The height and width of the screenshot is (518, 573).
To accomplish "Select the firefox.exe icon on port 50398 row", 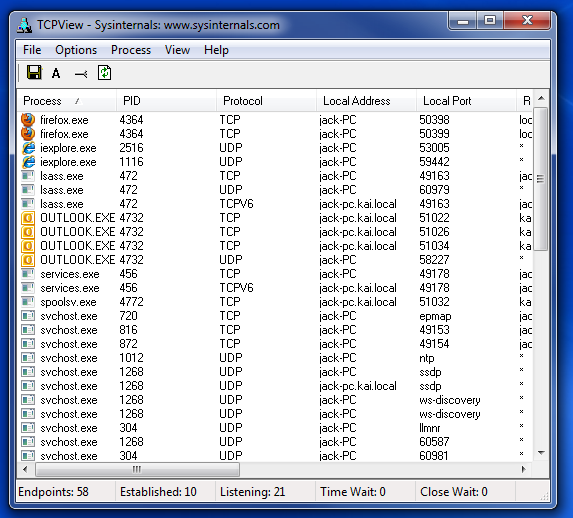I will tap(28, 120).
